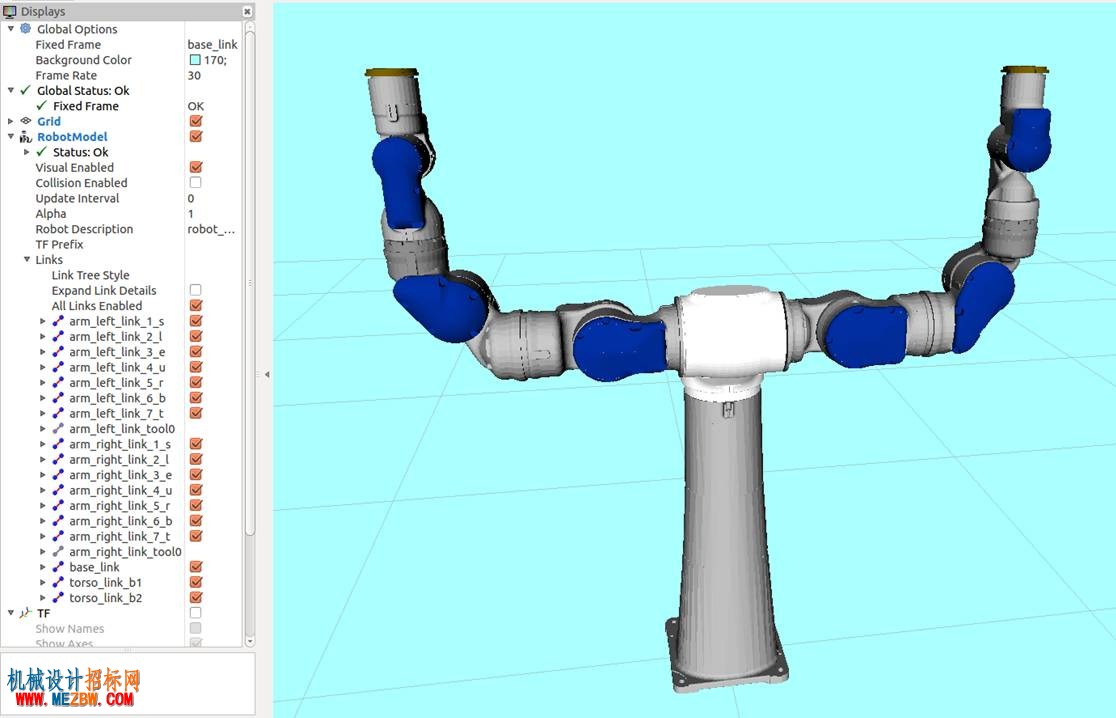Collapse the Global Status section
The width and height of the screenshot is (1116, 718).
(x=11, y=90)
